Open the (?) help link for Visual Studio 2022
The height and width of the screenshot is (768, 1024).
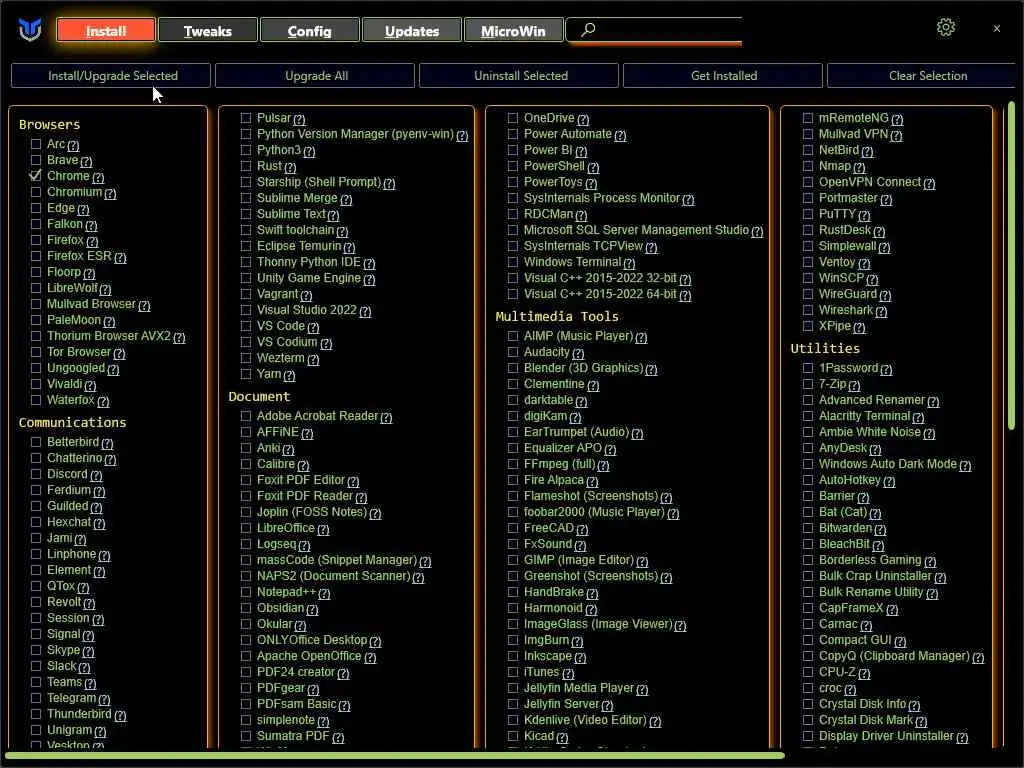point(365,312)
